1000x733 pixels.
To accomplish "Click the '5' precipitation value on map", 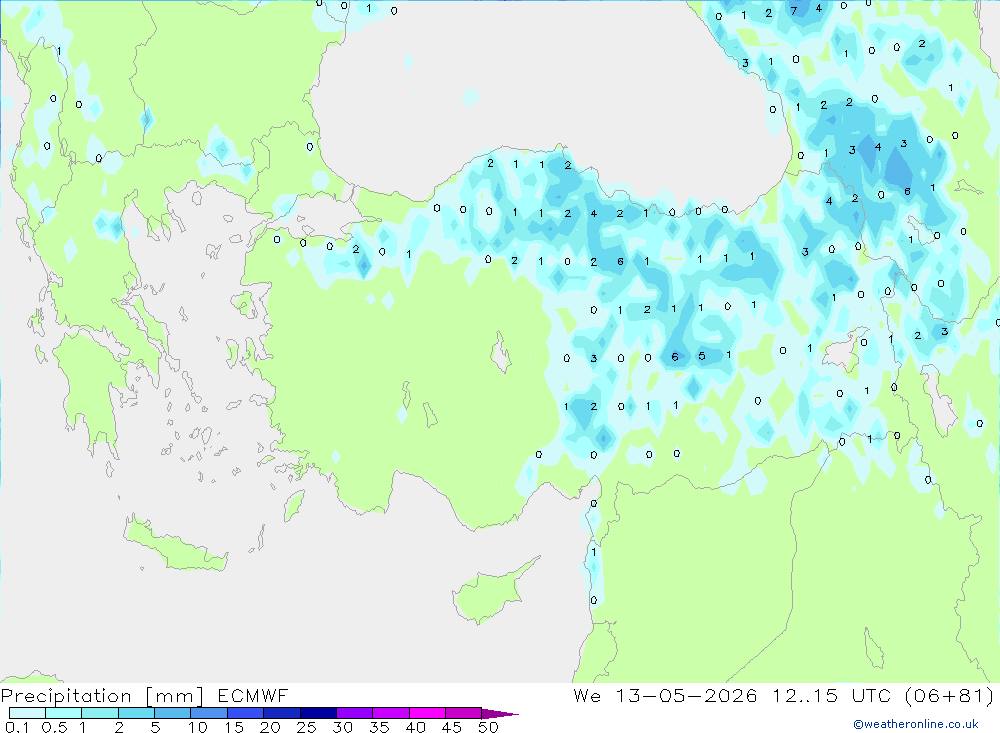I will tap(702, 356).
